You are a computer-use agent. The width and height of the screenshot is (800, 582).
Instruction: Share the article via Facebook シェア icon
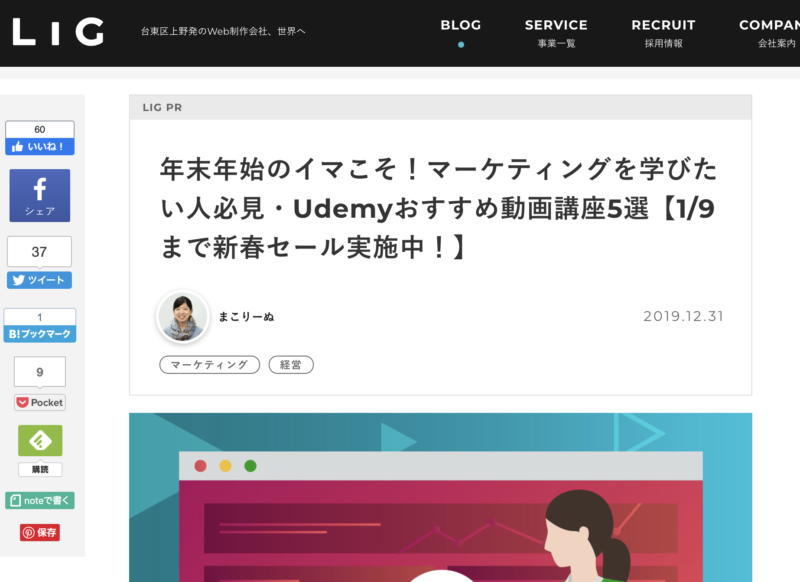[40, 195]
